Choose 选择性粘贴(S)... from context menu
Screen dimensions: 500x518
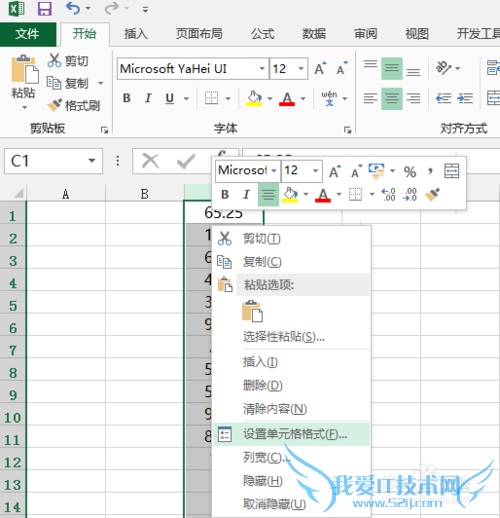point(292,337)
